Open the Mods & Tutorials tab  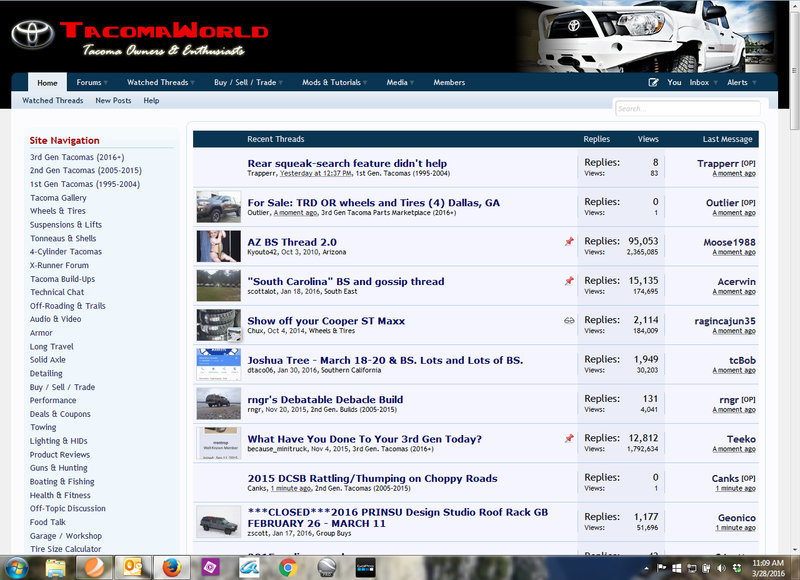coord(331,83)
